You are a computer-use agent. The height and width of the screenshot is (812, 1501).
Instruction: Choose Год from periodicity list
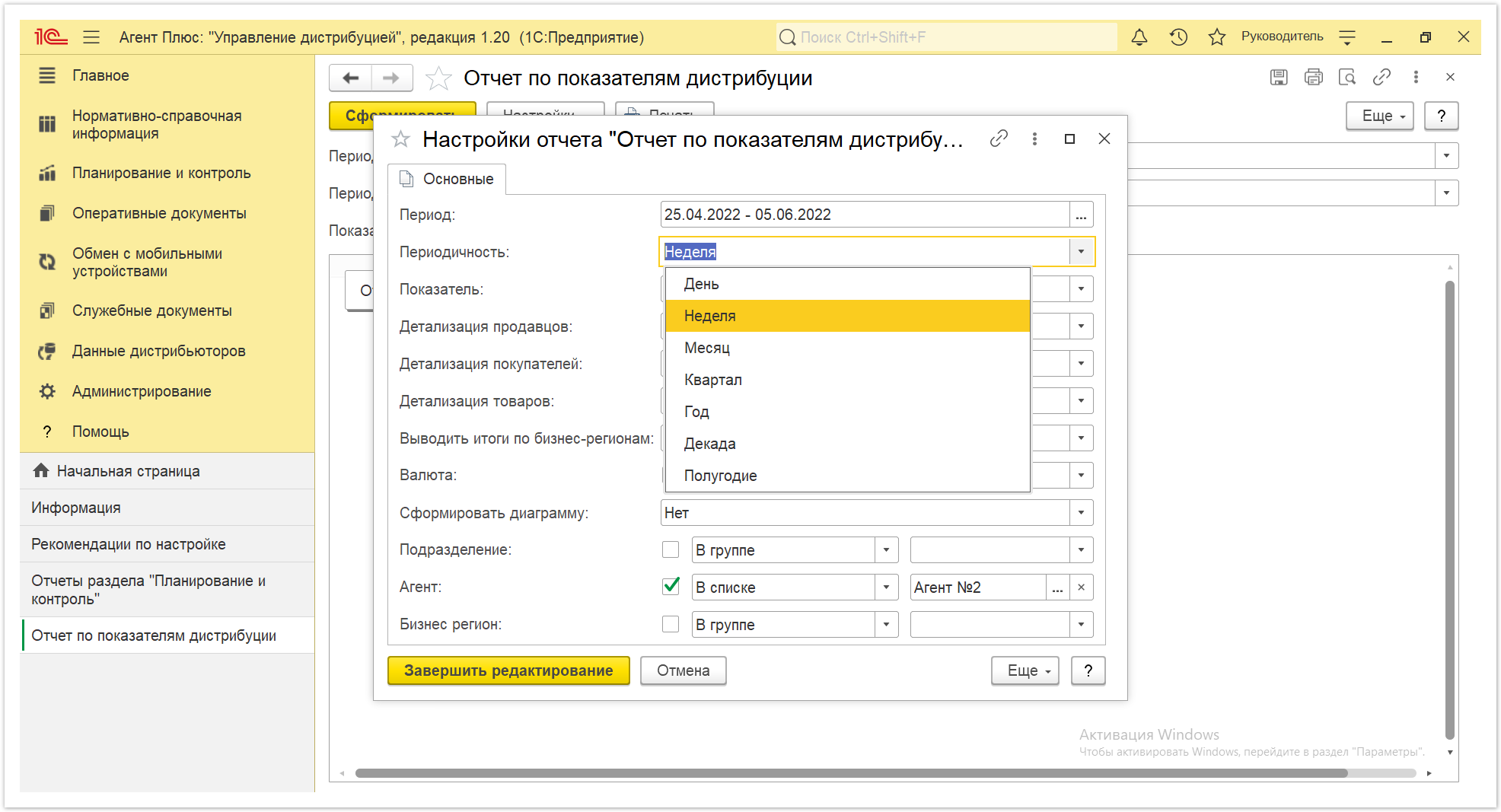coord(847,412)
